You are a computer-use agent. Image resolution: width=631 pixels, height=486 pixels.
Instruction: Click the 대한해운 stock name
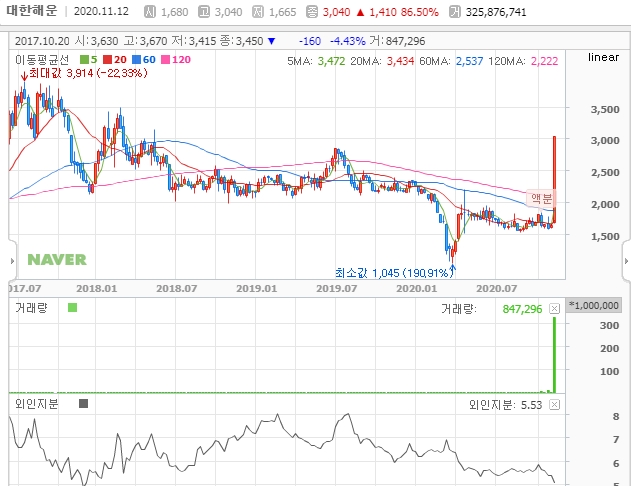click(32, 11)
